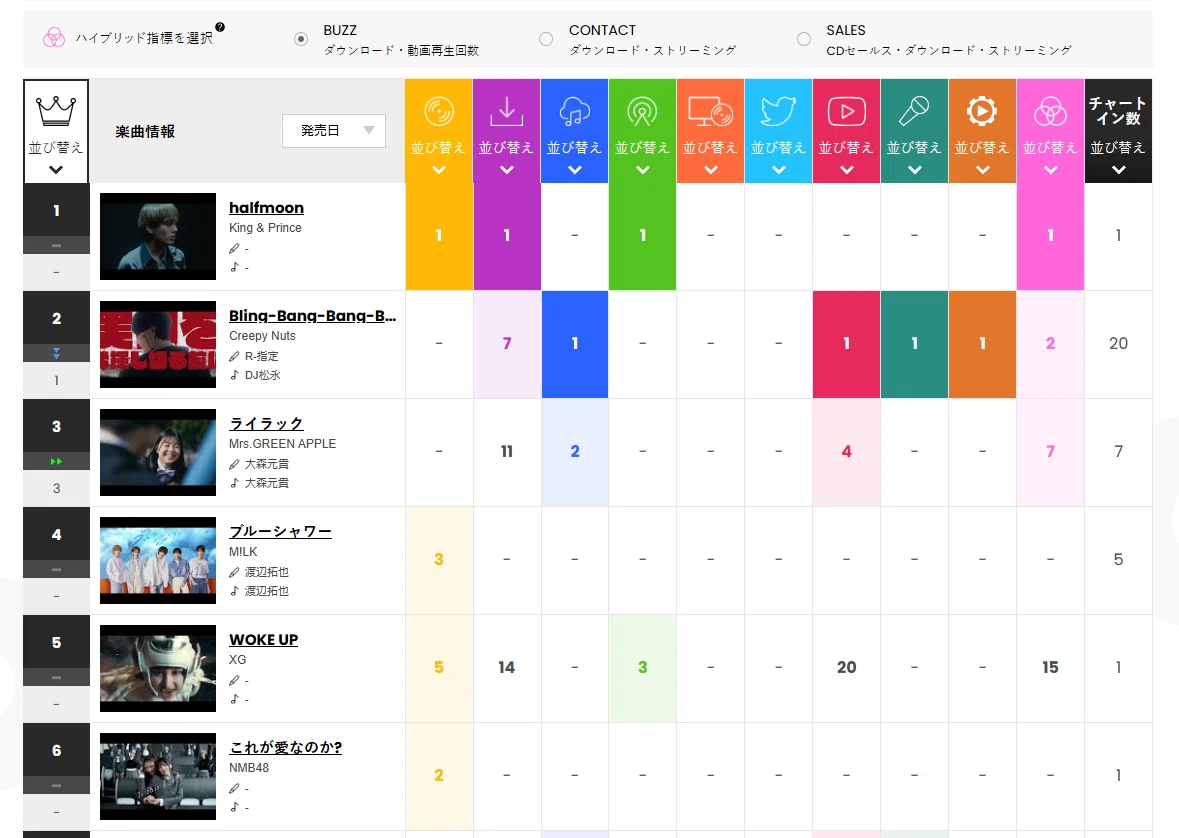Click the M!LK group thumbnail

tap(158, 560)
